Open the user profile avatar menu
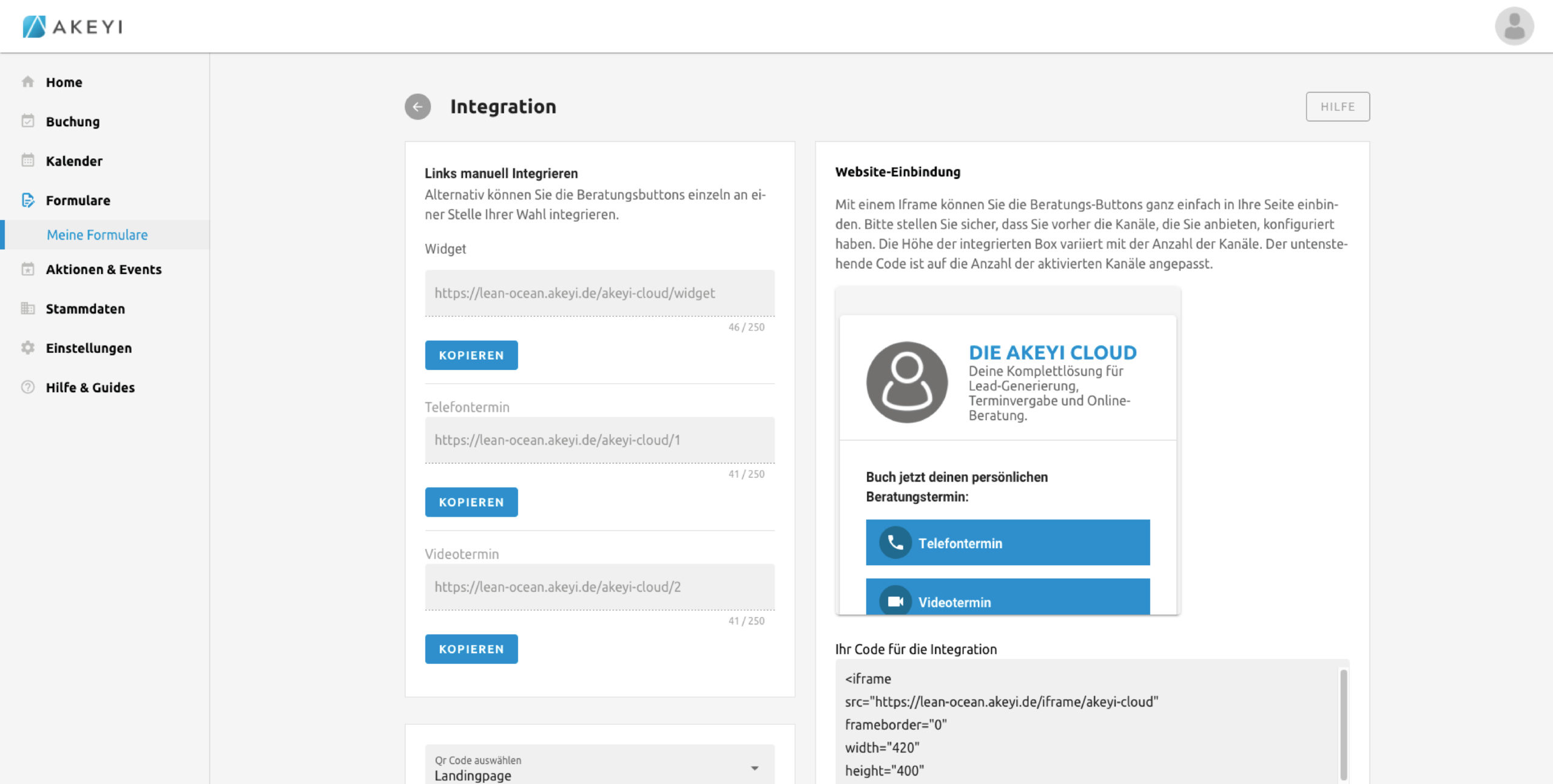 pyautogui.click(x=1514, y=26)
